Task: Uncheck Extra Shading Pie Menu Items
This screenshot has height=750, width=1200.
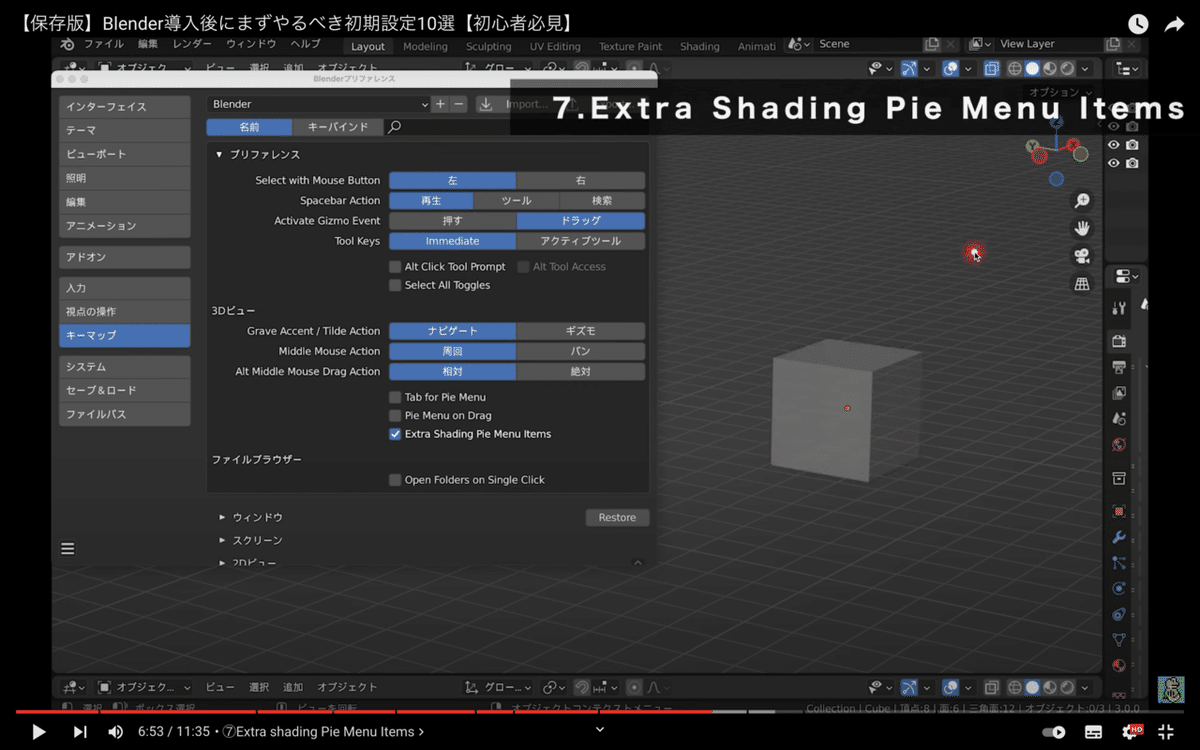Action: [x=395, y=434]
